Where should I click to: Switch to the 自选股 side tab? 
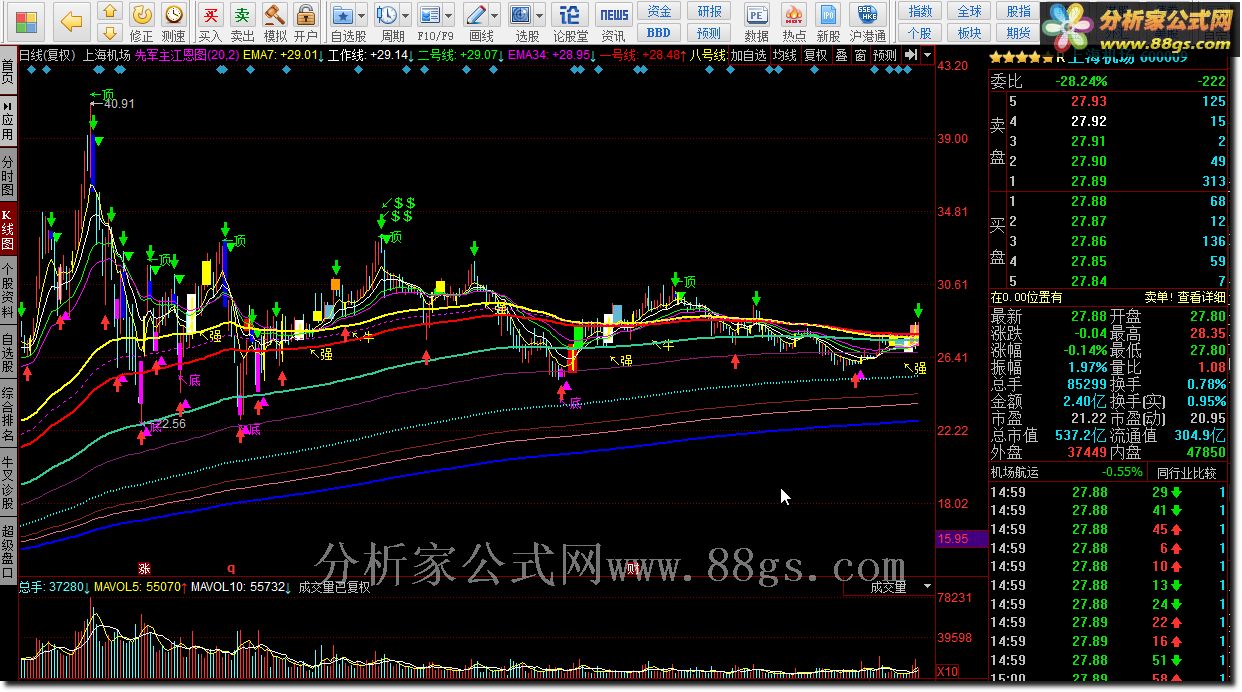pos(8,351)
